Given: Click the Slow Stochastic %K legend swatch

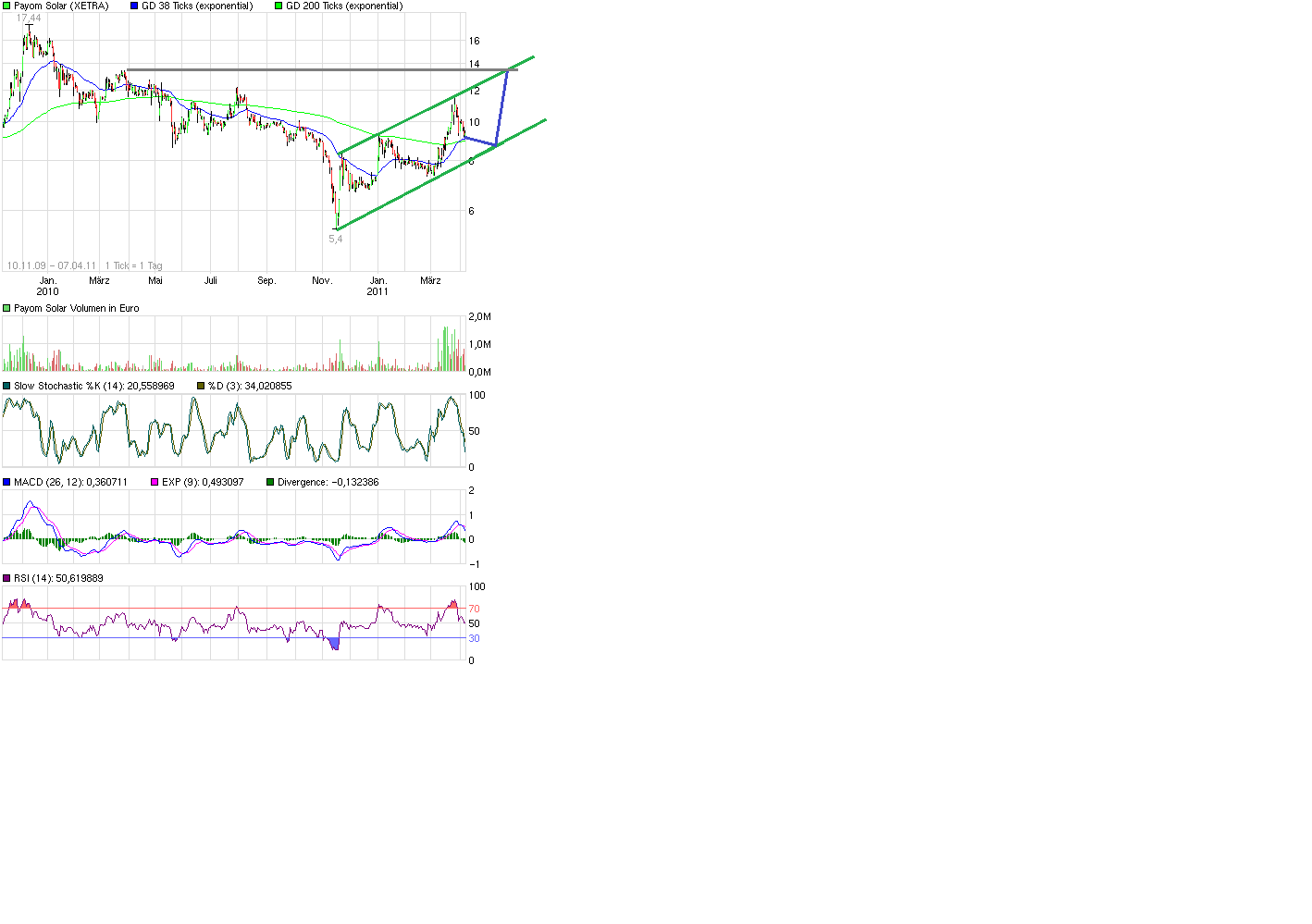Looking at the screenshot, I should click(6, 386).
